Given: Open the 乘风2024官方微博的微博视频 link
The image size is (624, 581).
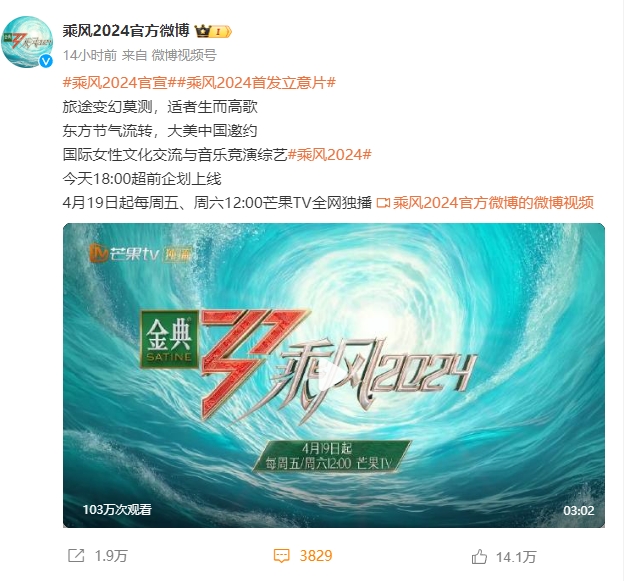Looking at the screenshot, I should (x=493, y=203).
